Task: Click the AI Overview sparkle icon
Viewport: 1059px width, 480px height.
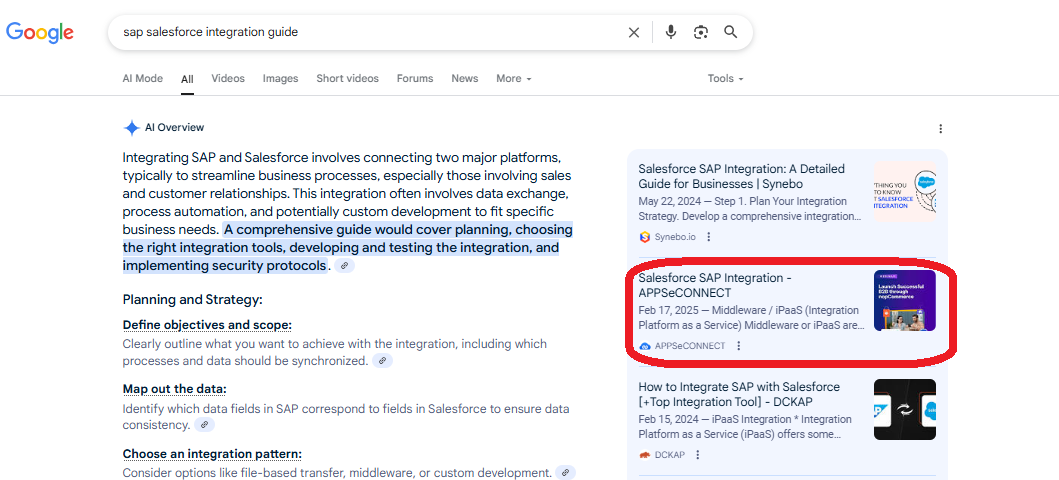Action: [132, 128]
